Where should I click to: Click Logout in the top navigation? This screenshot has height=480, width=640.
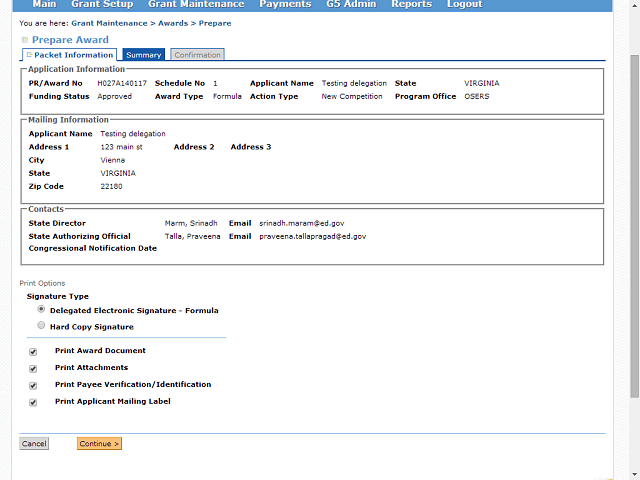[464, 5]
